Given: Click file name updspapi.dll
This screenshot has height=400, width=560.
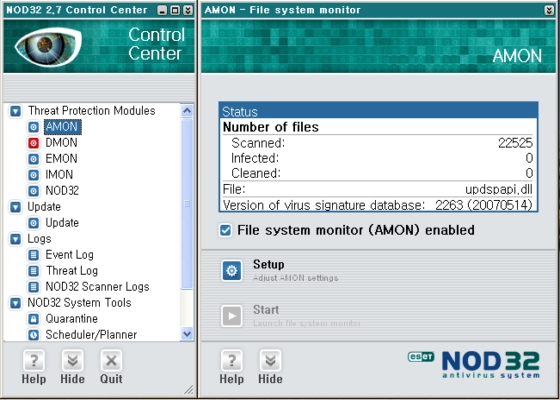Looking at the screenshot, I should (x=499, y=189).
